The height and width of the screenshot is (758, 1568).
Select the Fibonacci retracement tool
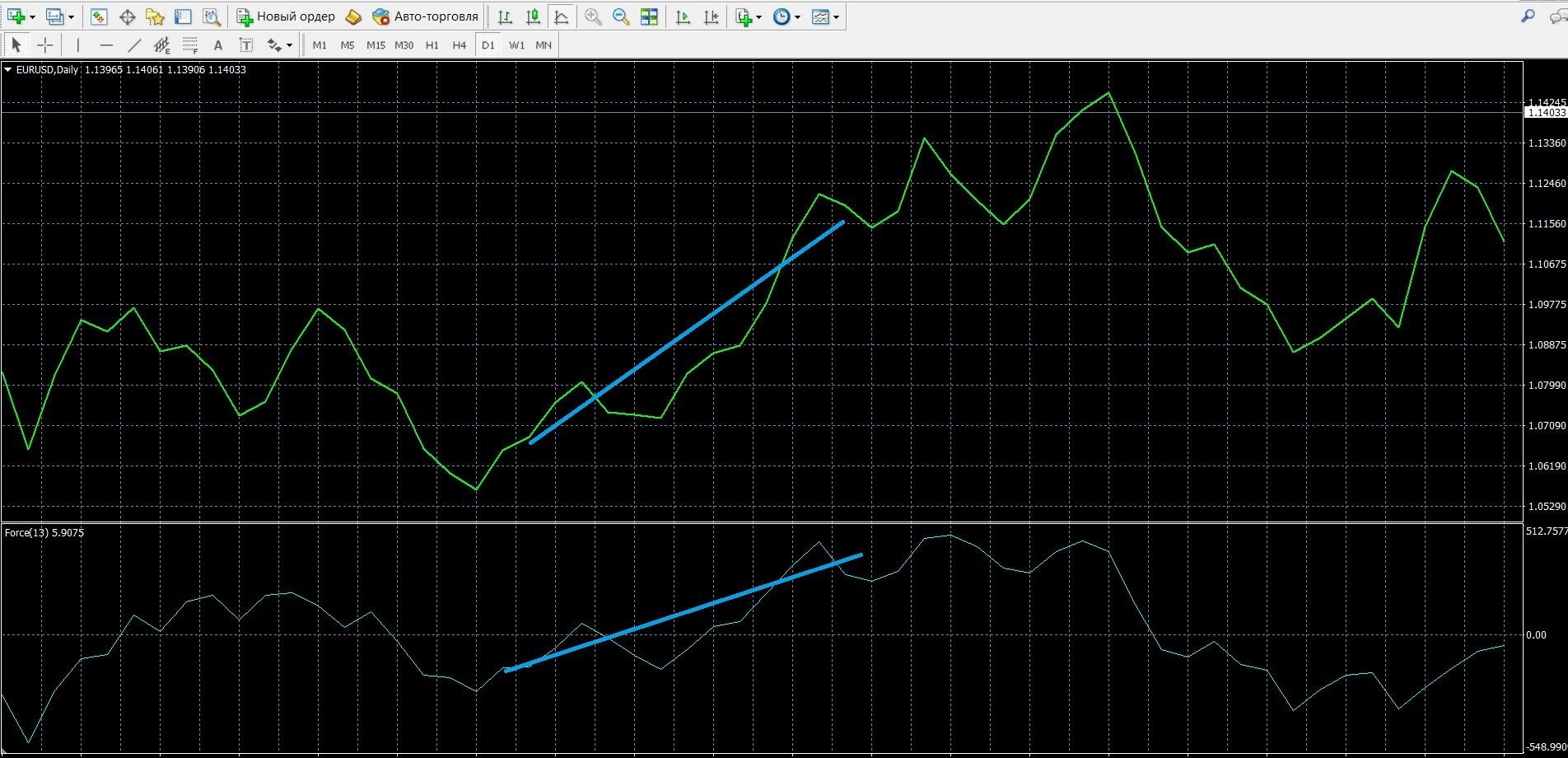(x=190, y=45)
